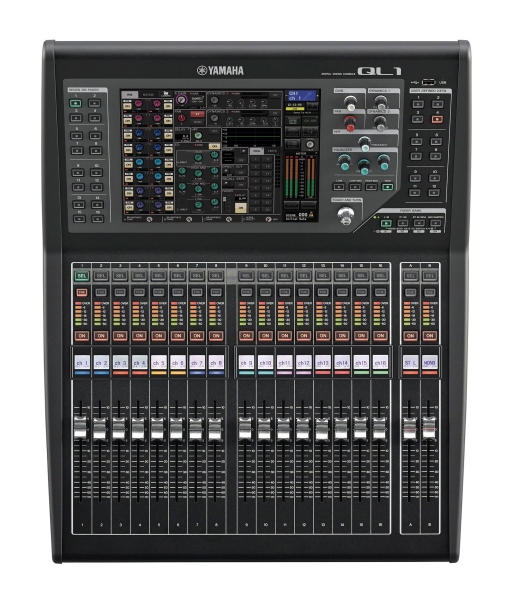Select the ST L strip SEL key
The width and height of the screenshot is (512, 600).
pos(410,276)
